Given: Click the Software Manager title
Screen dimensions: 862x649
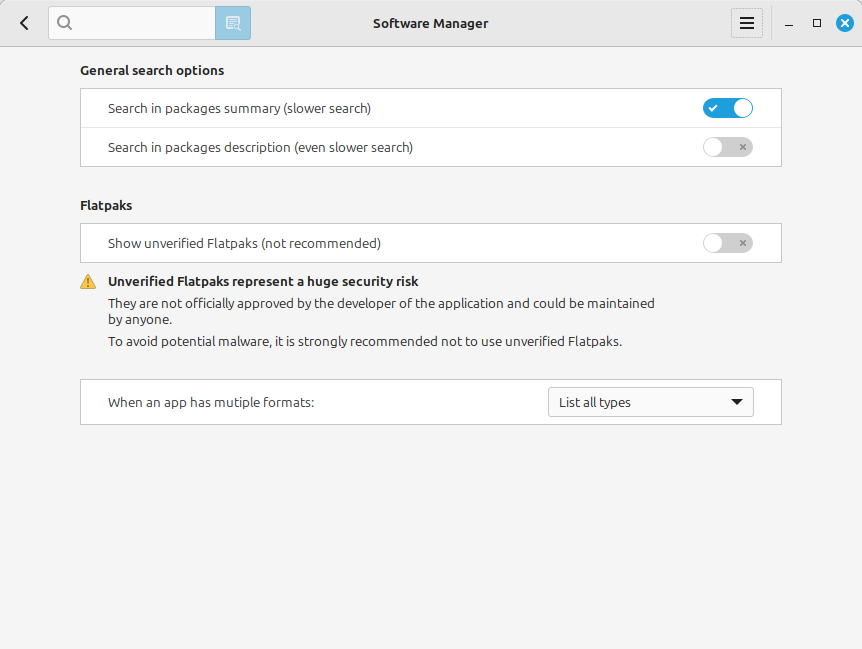Looking at the screenshot, I should [x=430, y=23].
